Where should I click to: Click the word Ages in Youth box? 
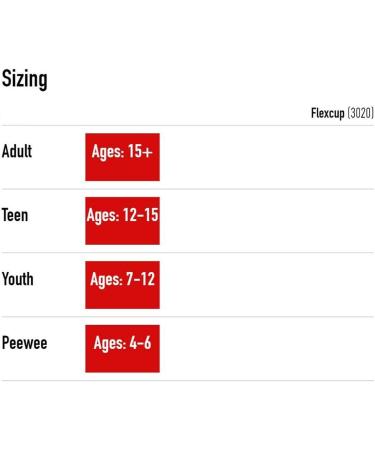(106, 280)
